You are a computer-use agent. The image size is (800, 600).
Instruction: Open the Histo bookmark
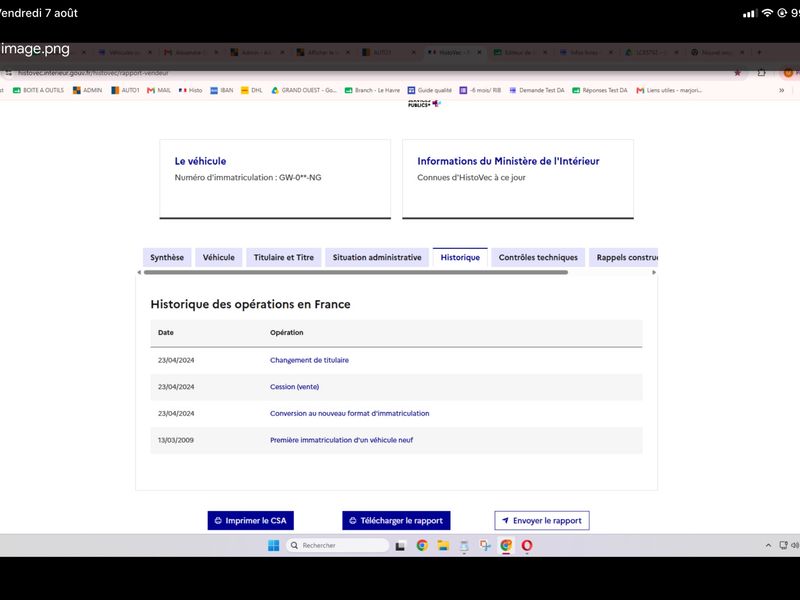click(190, 90)
